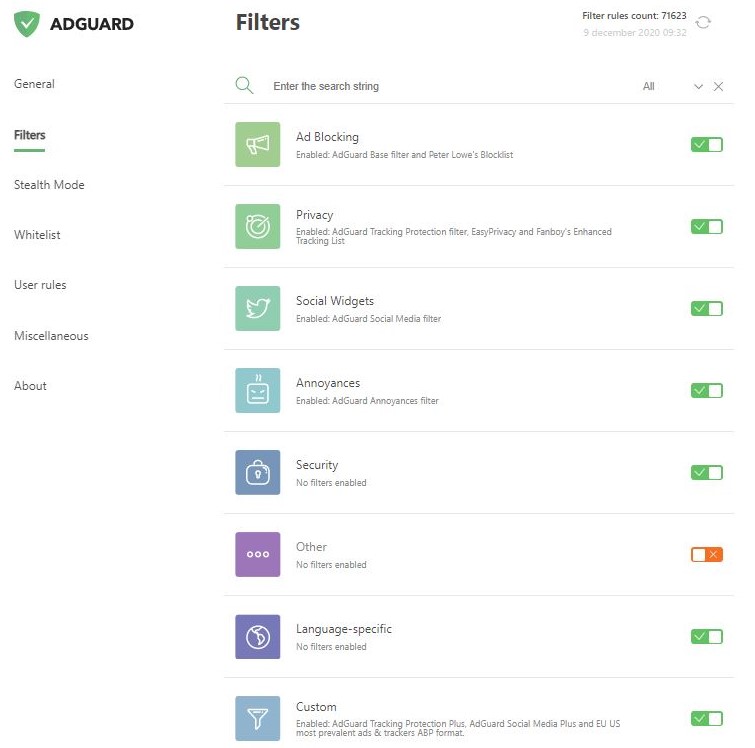
Task: Select the Filters sidebar item
Action: coord(29,135)
